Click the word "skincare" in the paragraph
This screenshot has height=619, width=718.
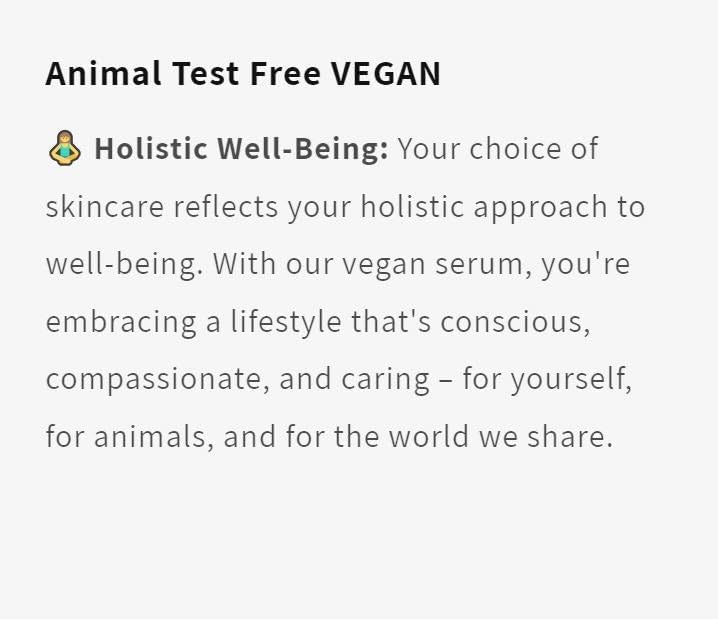click(x=105, y=208)
